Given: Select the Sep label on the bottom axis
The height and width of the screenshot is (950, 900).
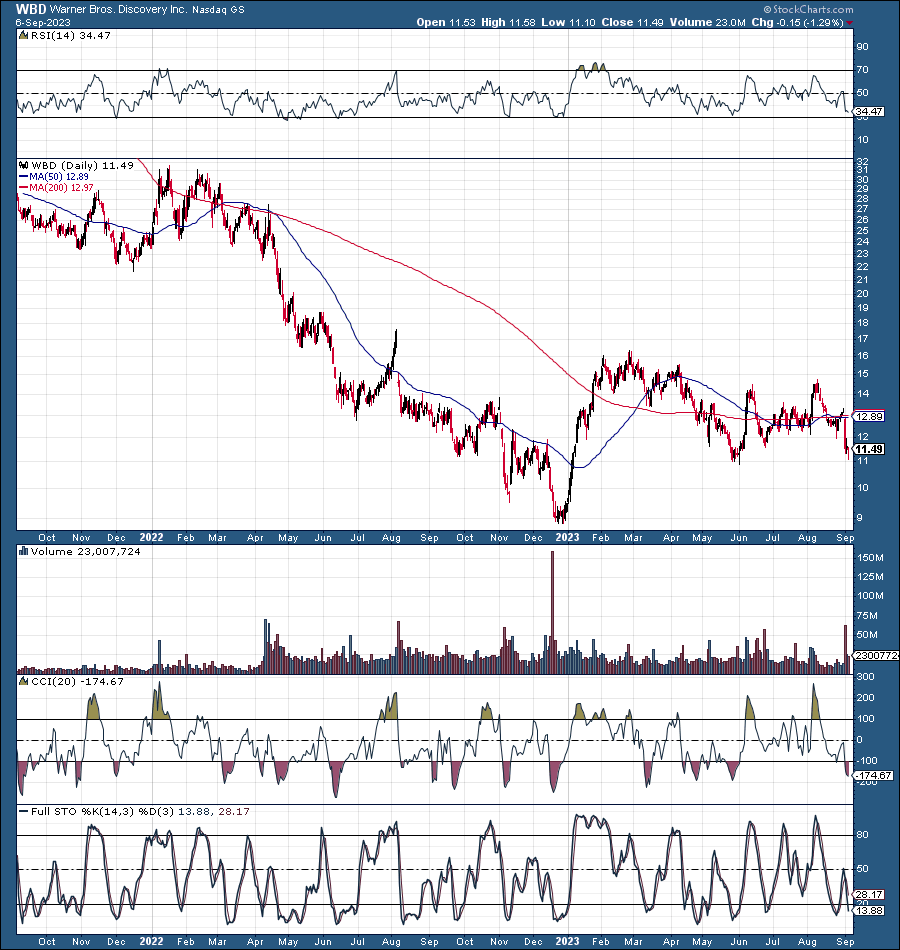Looking at the screenshot, I should [845, 537].
